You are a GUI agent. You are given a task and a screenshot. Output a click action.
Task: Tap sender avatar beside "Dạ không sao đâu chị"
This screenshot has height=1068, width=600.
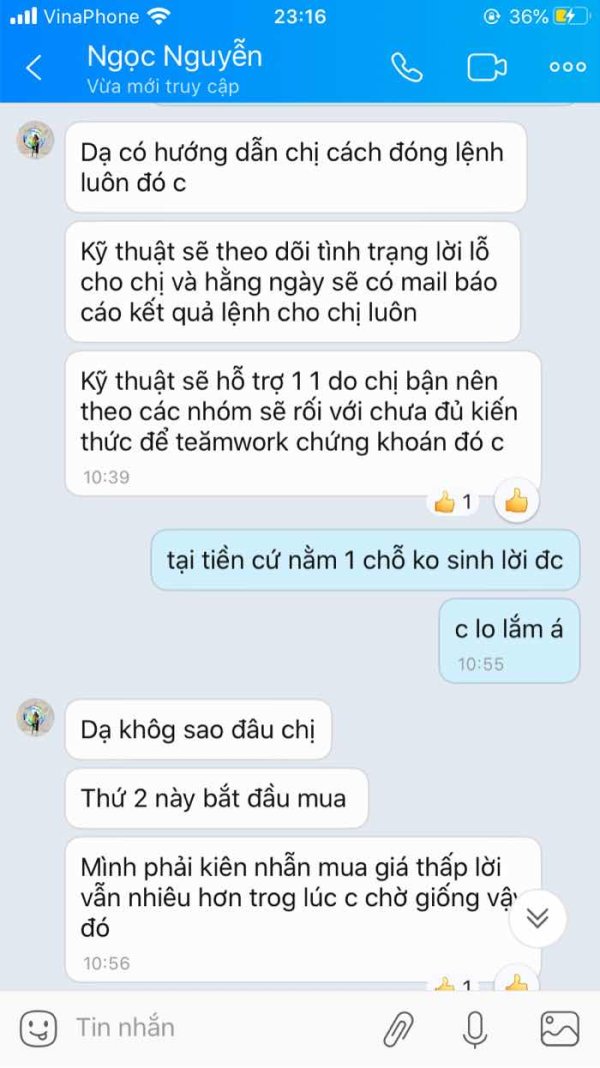pos(35,718)
